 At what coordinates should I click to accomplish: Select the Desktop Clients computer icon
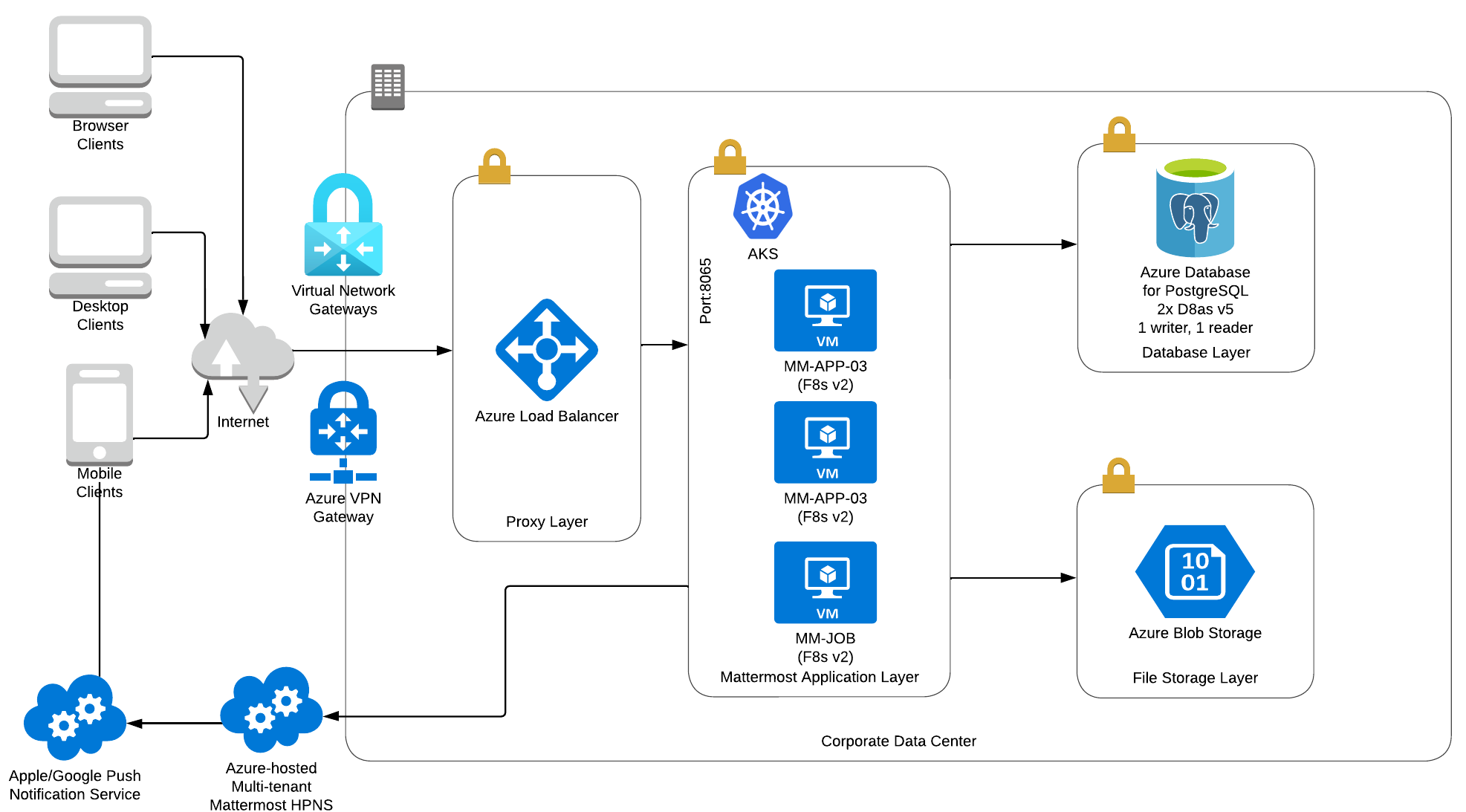100,247
